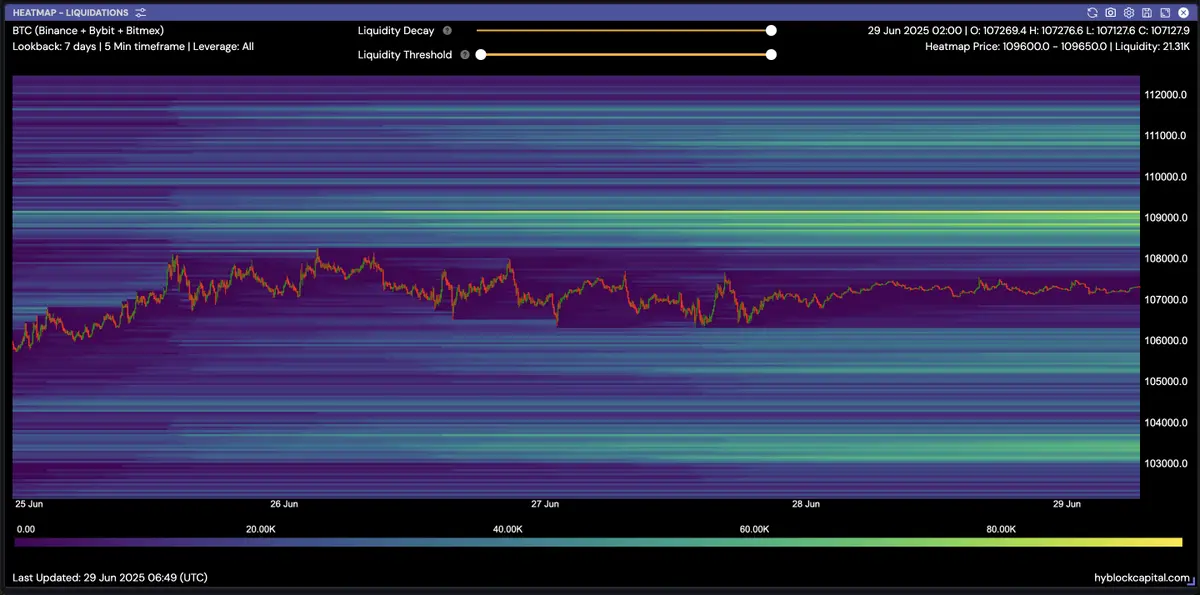This screenshot has height=595, width=1200.
Task: Click the 25 Jun date axis label
Action: point(27,505)
